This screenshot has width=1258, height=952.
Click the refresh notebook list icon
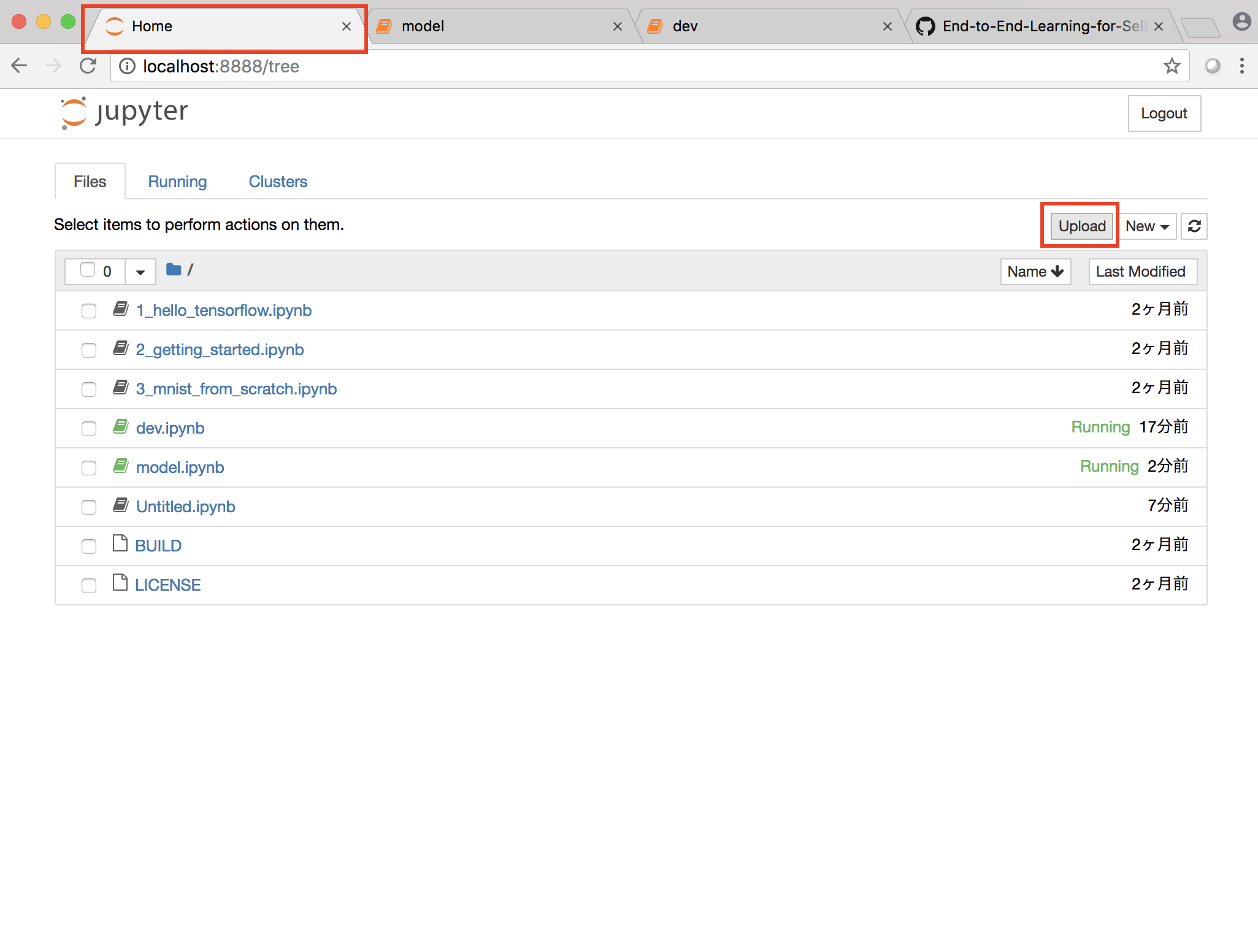point(1194,226)
